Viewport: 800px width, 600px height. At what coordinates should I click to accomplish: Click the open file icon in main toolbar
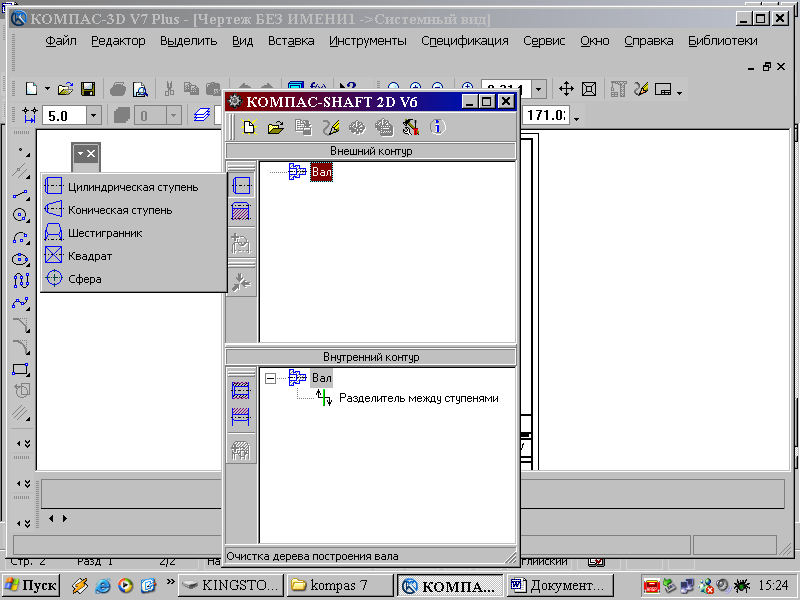coord(65,89)
